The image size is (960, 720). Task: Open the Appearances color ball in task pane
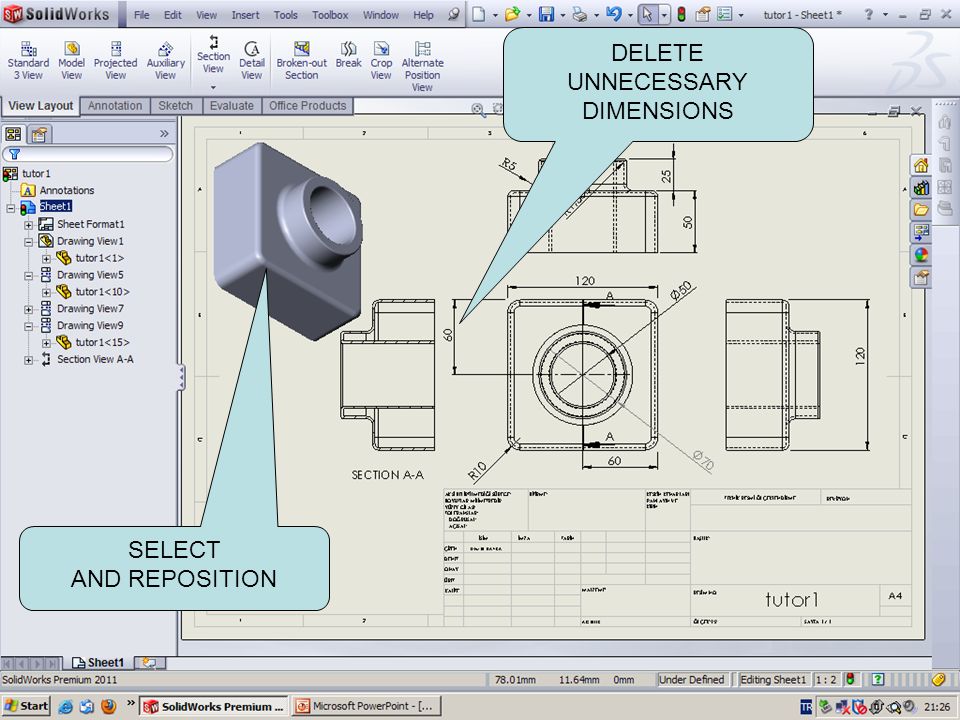(921, 255)
